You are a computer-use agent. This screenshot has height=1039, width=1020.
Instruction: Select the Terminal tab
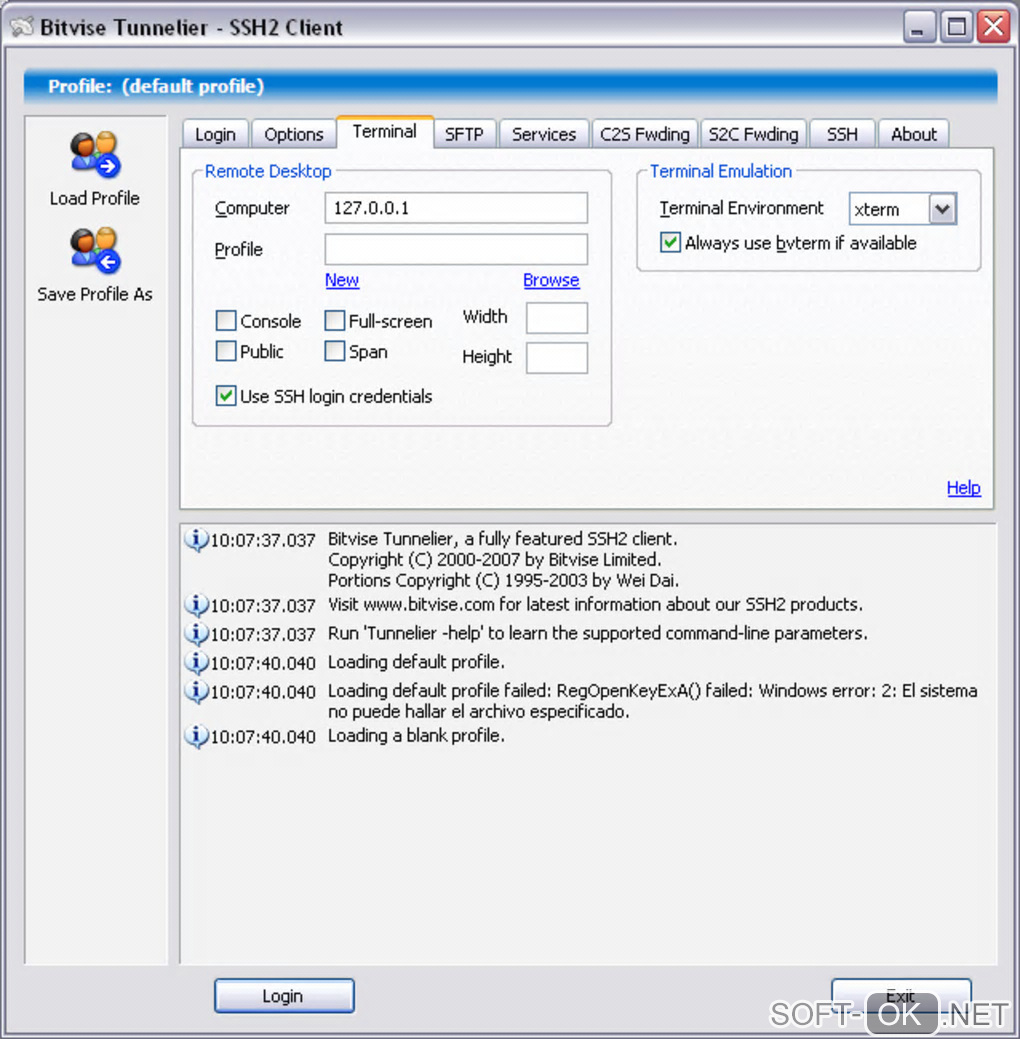[385, 132]
